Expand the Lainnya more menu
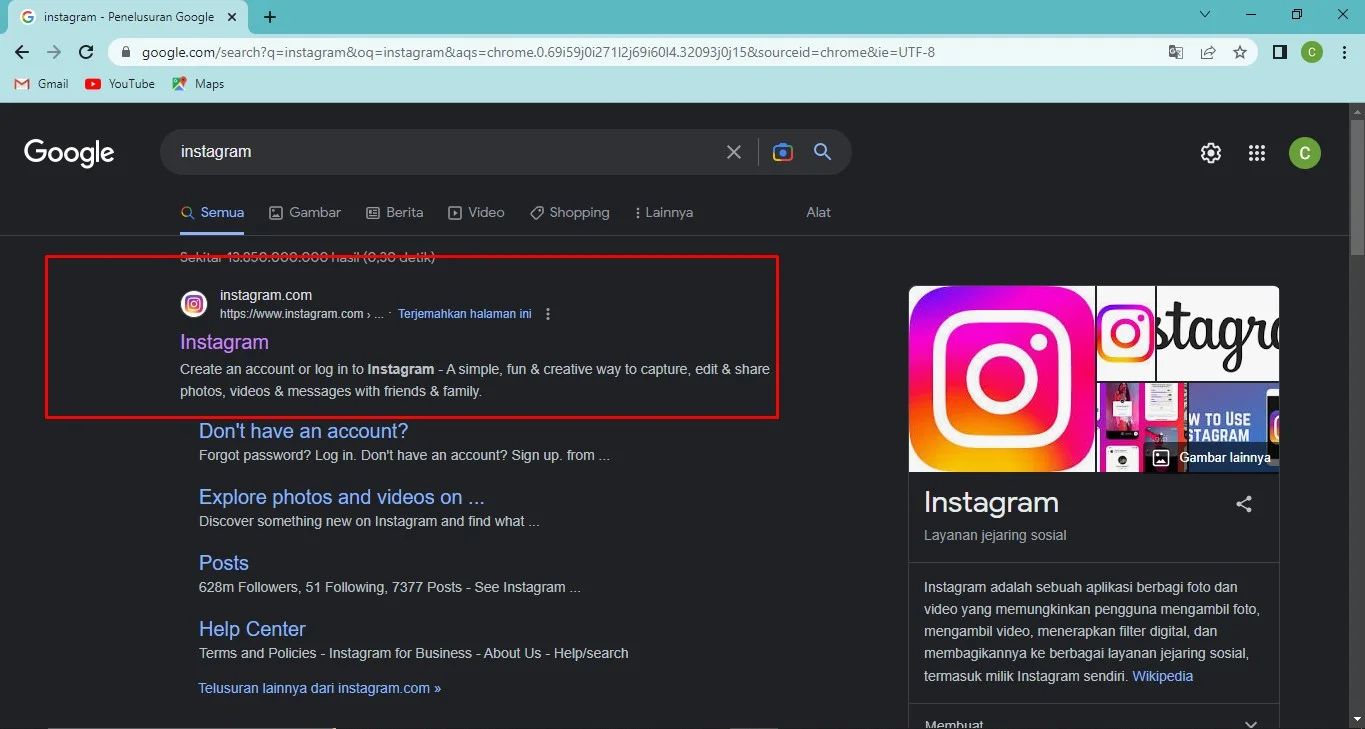 (x=663, y=212)
